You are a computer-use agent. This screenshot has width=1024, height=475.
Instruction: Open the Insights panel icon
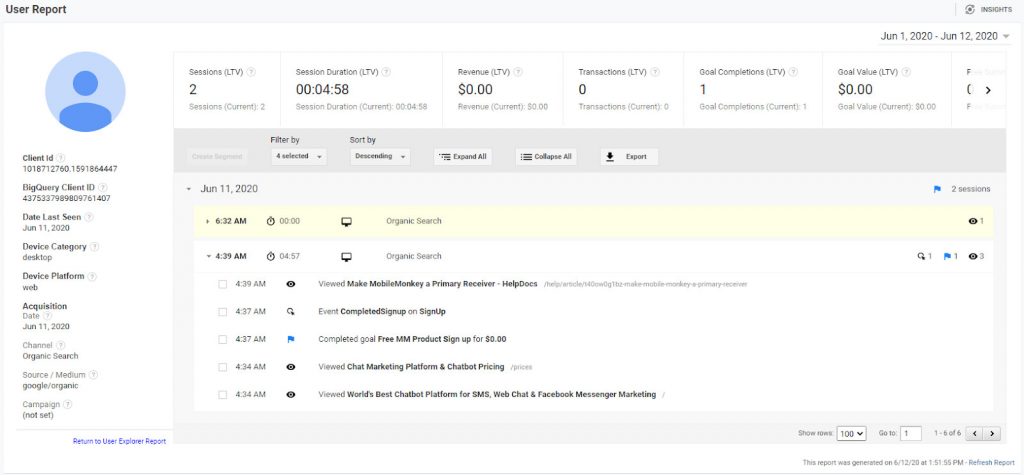(970, 9)
